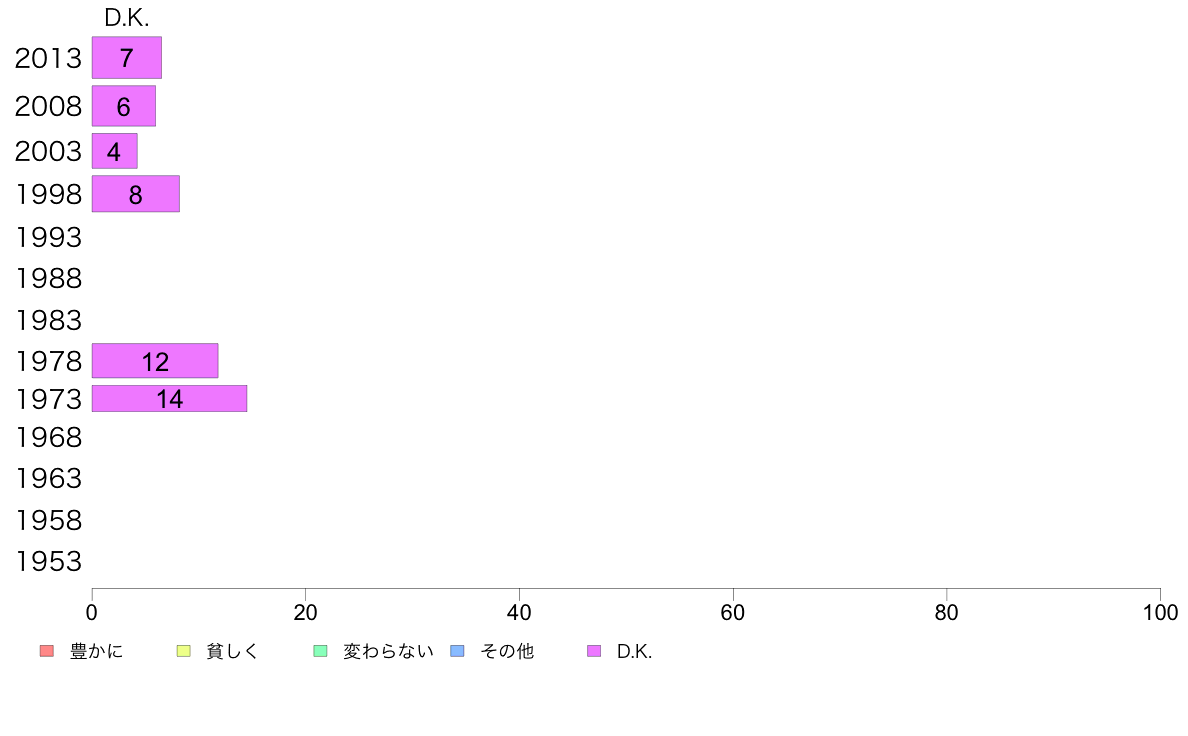Select the 2013 bar labeled 7

(x=127, y=58)
